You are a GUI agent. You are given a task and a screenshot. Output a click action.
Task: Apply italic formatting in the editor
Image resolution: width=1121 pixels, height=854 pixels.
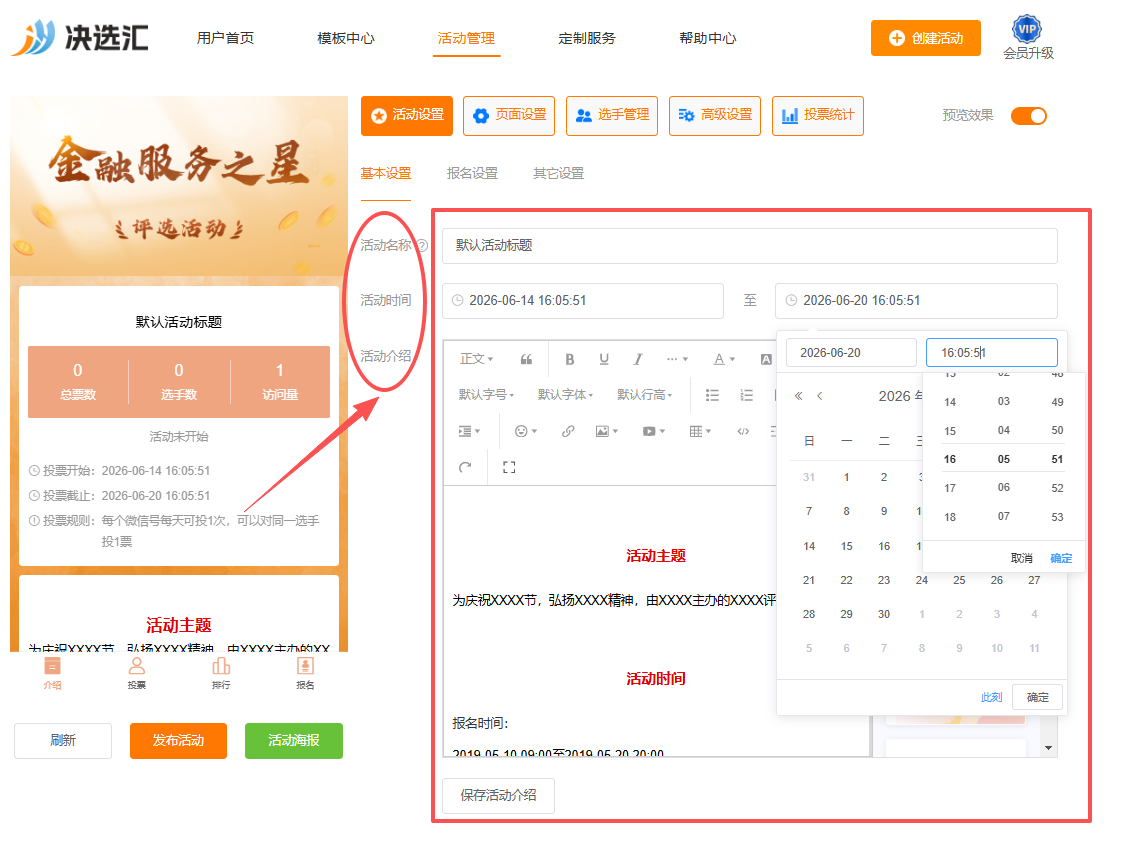(x=638, y=359)
